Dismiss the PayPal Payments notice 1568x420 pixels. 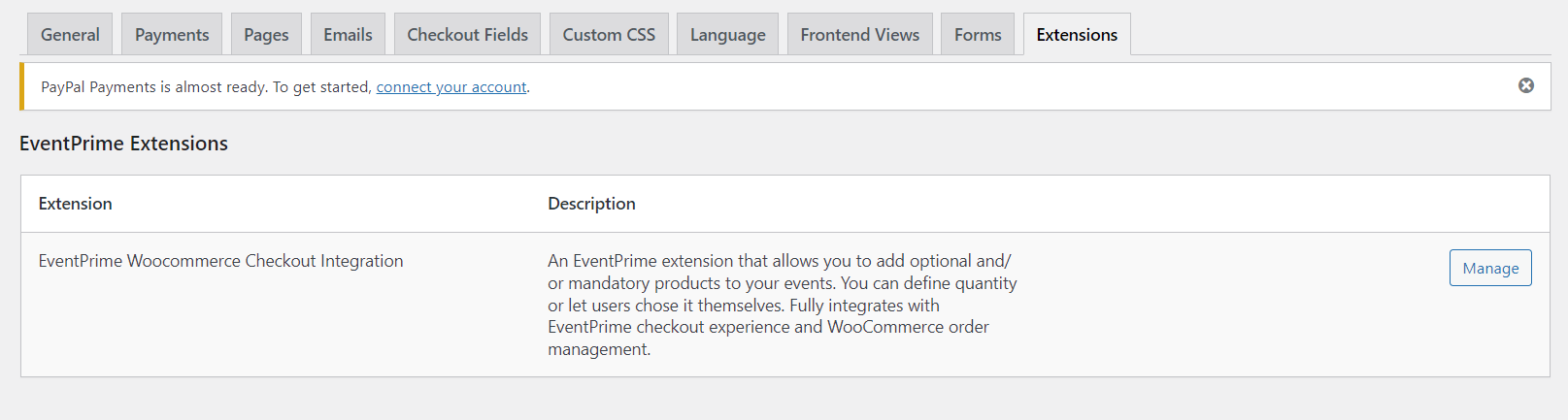tap(1525, 85)
